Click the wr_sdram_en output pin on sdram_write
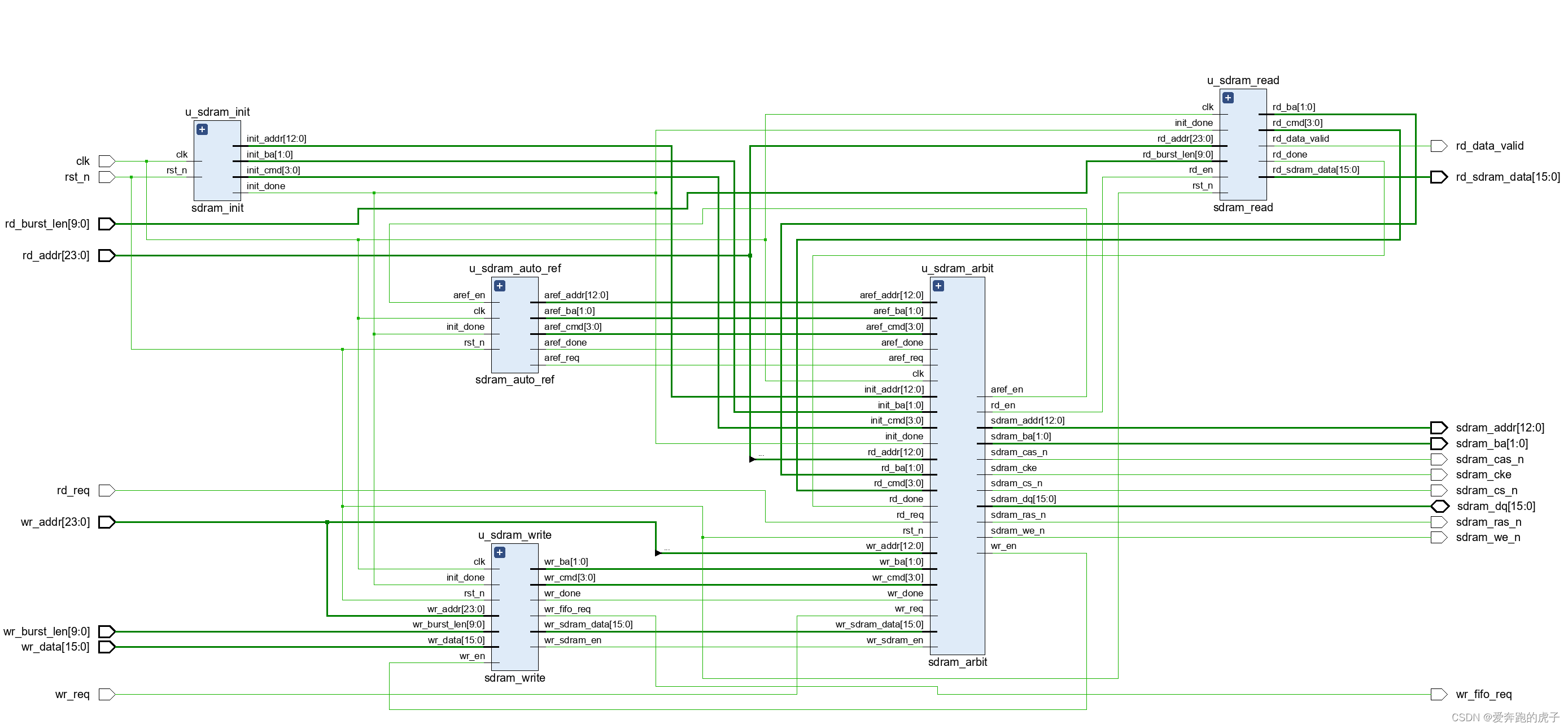 pyautogui.click(x=573, y=640)
